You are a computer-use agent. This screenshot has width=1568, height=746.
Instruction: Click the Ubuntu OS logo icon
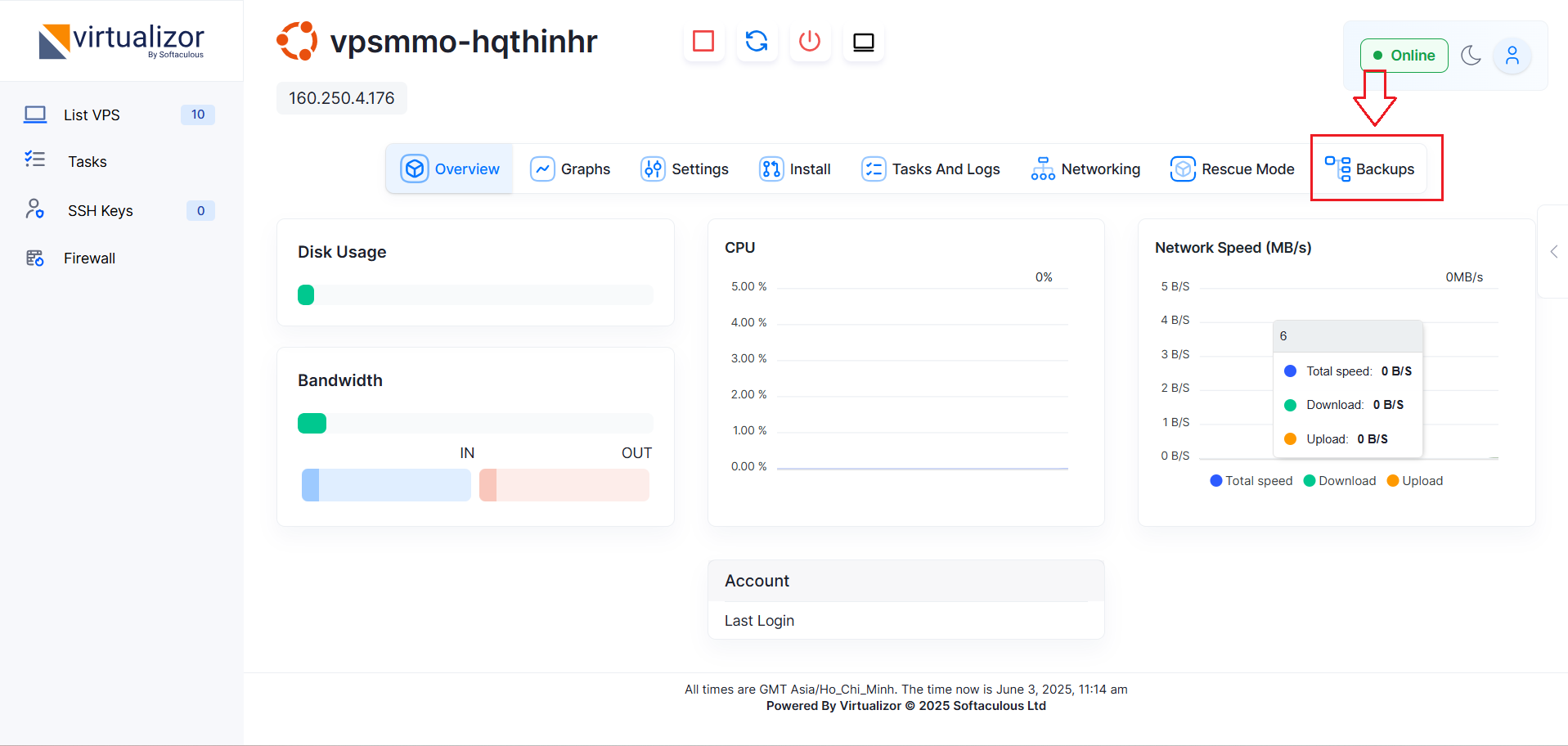click(x=297, y=41)
